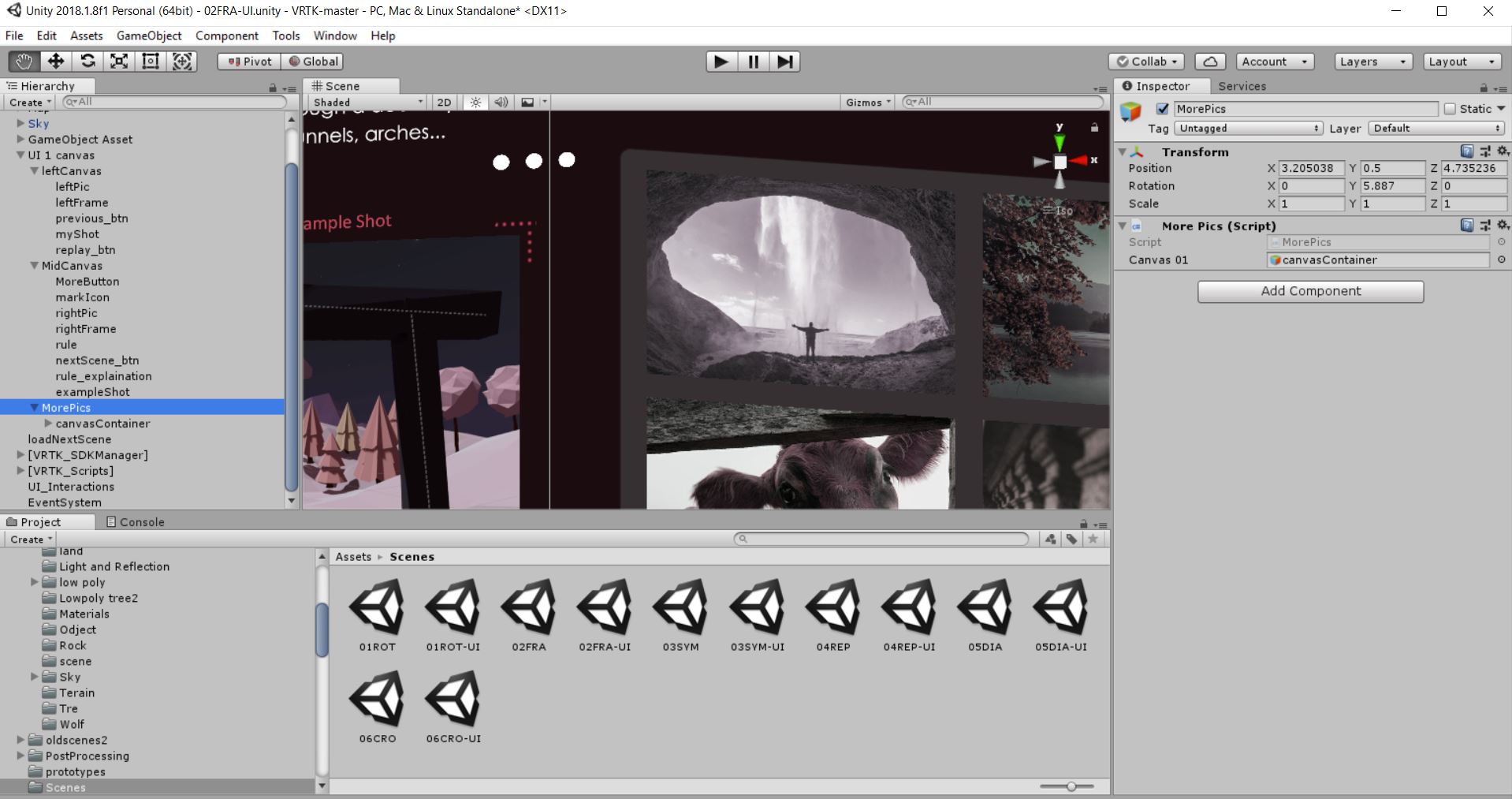Lock the Inspector panel
The width and height of the screenshot is (1512, 799).
pos(1484,88)
